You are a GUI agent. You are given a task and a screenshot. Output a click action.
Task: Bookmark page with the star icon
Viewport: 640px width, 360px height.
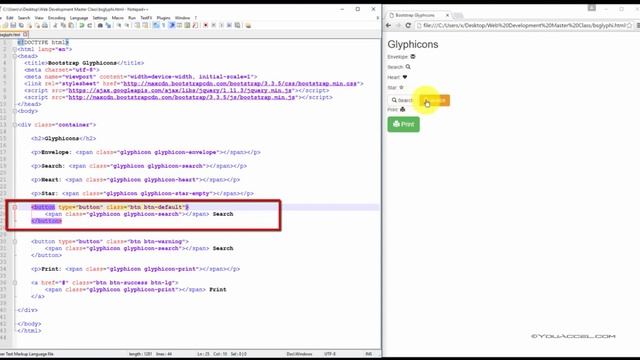(629, 25)
